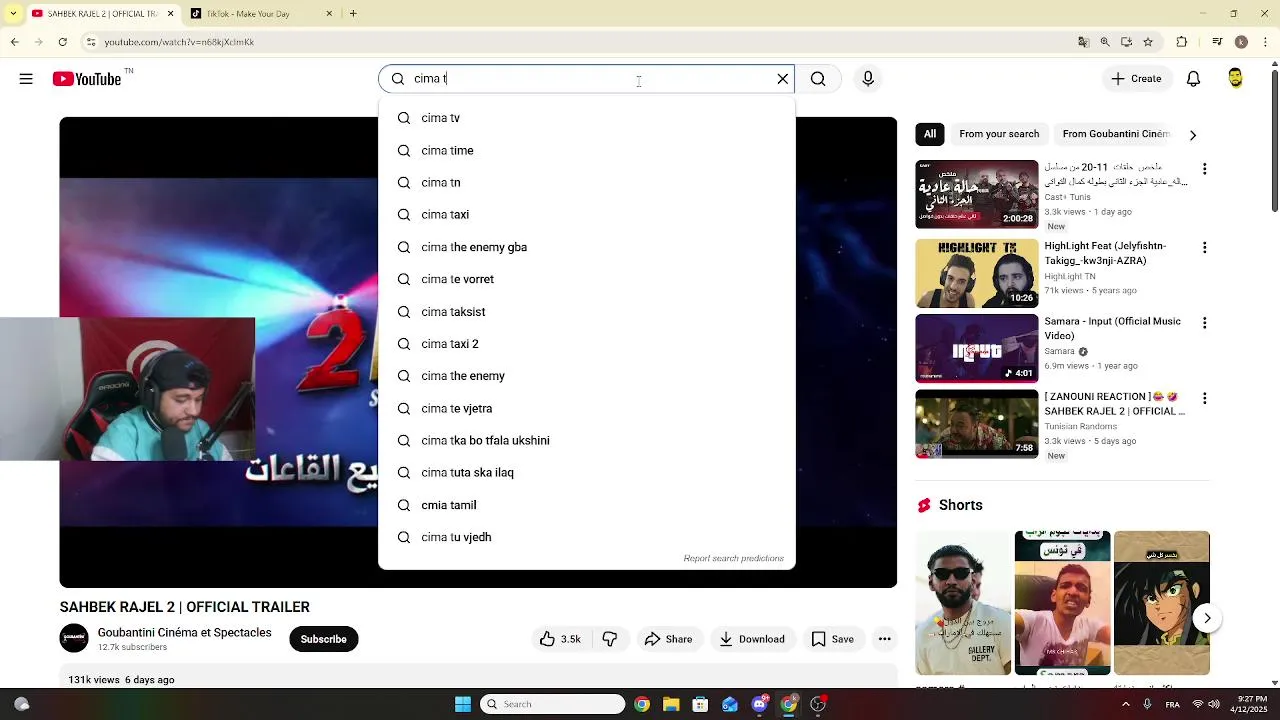Open the tab search dropdown arrow
Screen dimensions: 1280x720
pyautogui.click(x=12, y=14)
